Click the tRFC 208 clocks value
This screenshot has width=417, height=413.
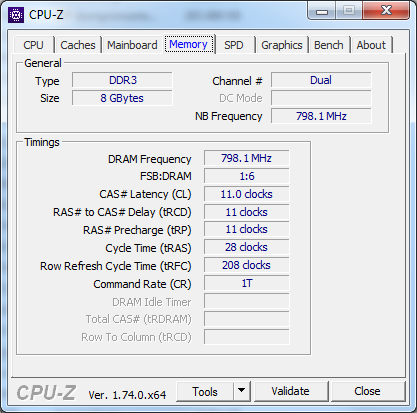point(247,265)
